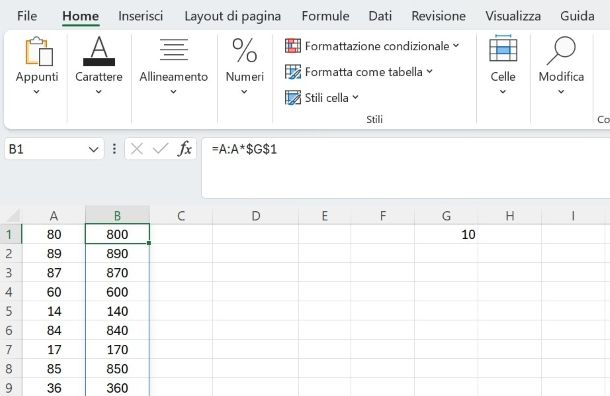
Task: Select cell A7 containing 17
Action: point(54,349)
